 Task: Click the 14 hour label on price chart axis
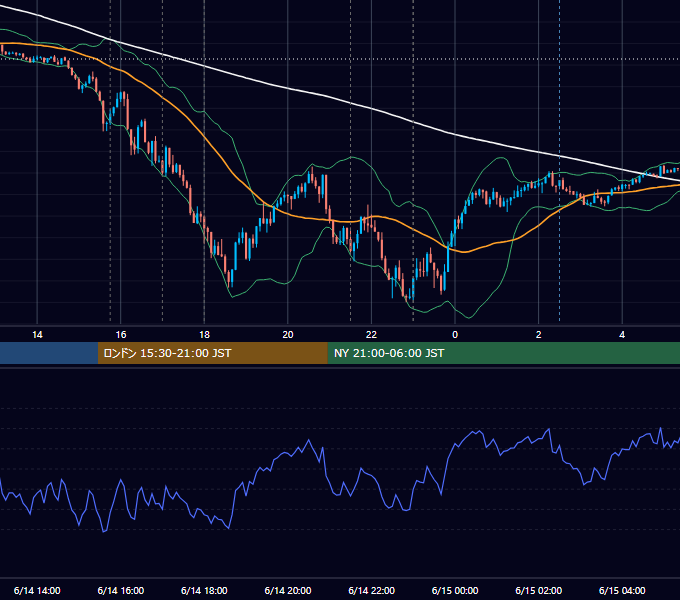37,335
